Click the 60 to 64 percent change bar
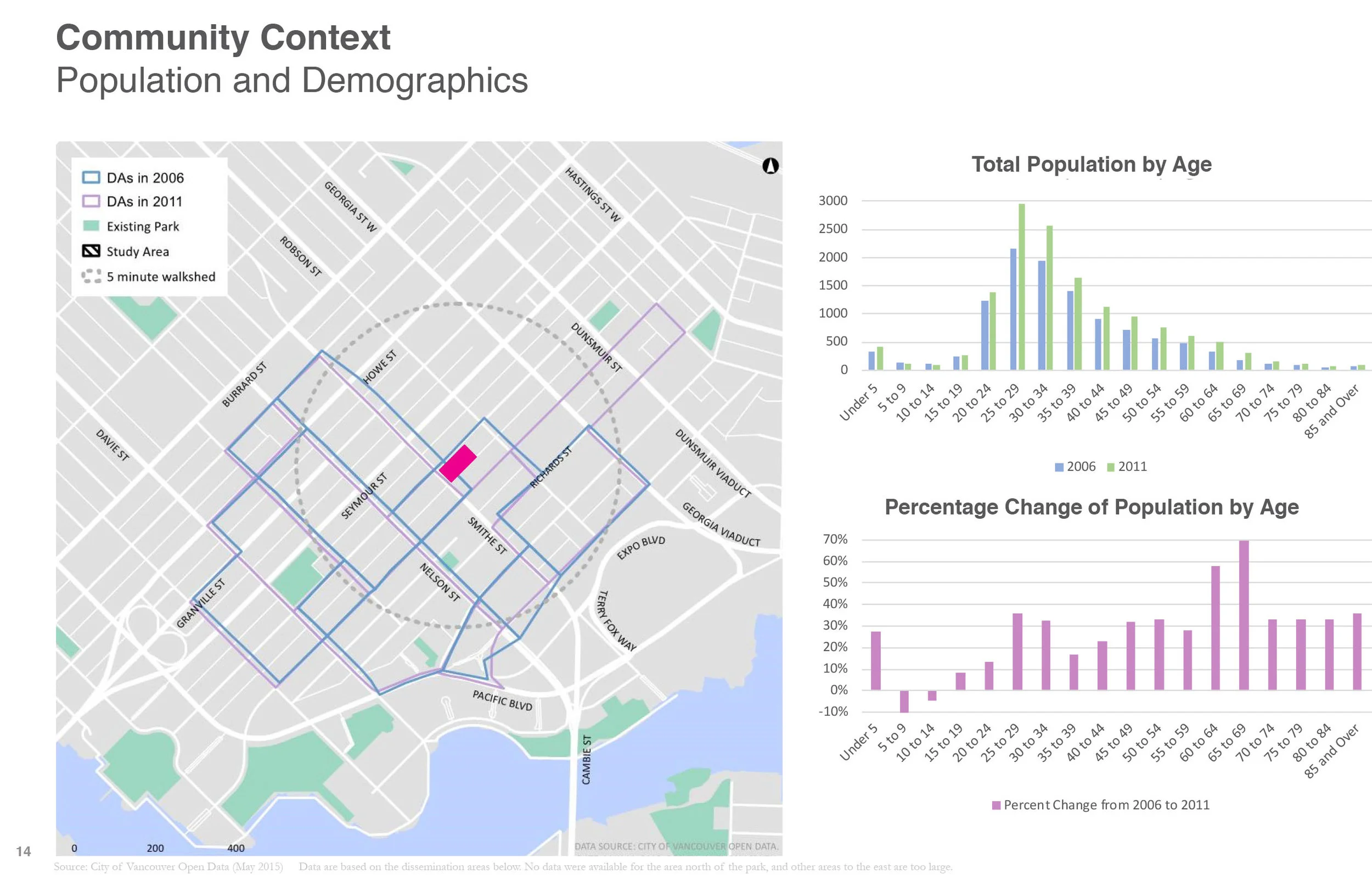 tap(1215, 628)
